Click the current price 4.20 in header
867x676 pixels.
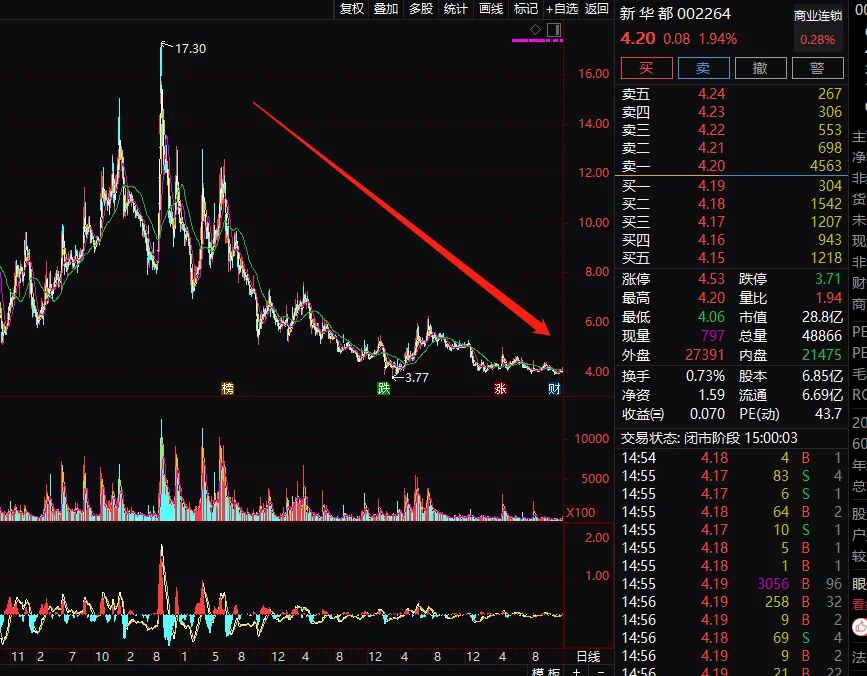click(x=638, y=39)
